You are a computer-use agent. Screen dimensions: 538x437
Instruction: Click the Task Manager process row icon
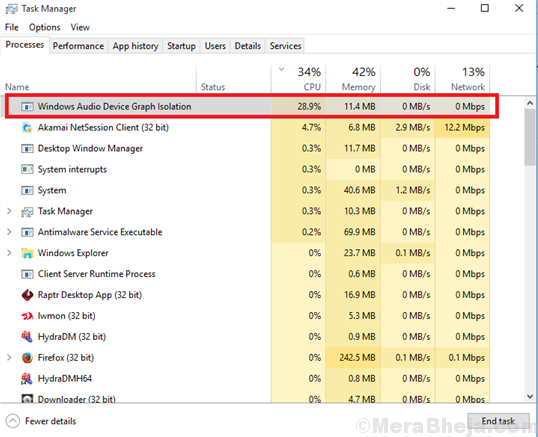tap(27, 212)
